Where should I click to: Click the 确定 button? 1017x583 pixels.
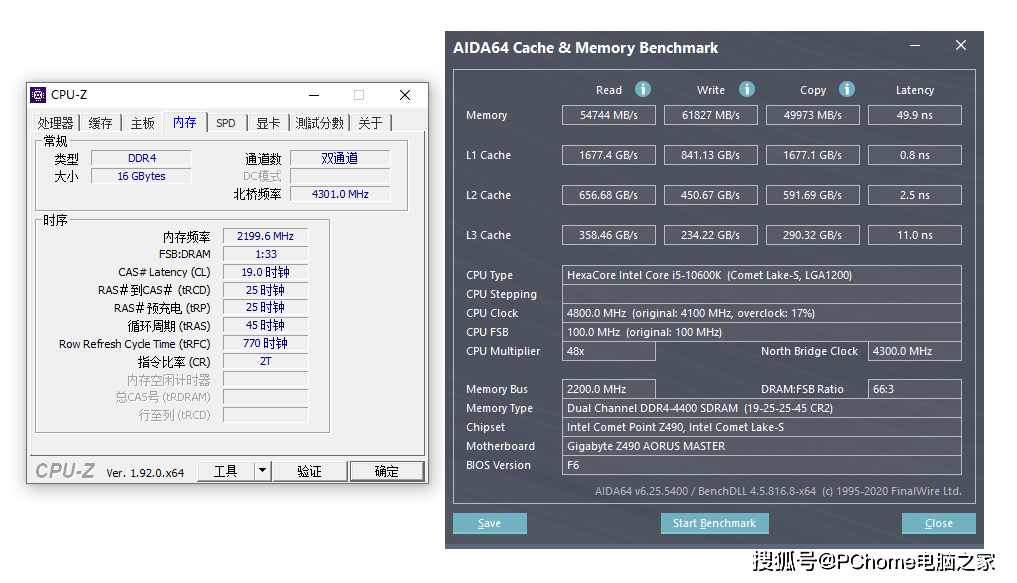click(x=387, y=471)
